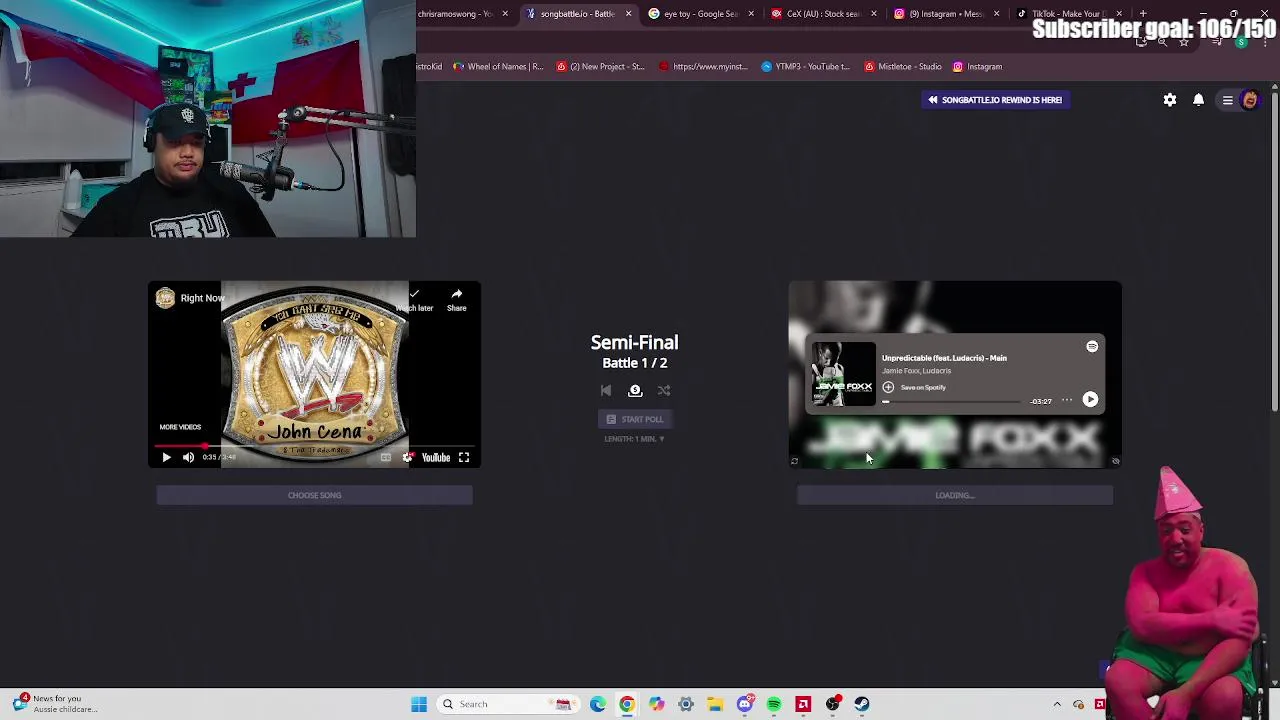The image size is (1280, 720).
Task: Open File Explorer from taskbar
Action: (x=715, y=704)
